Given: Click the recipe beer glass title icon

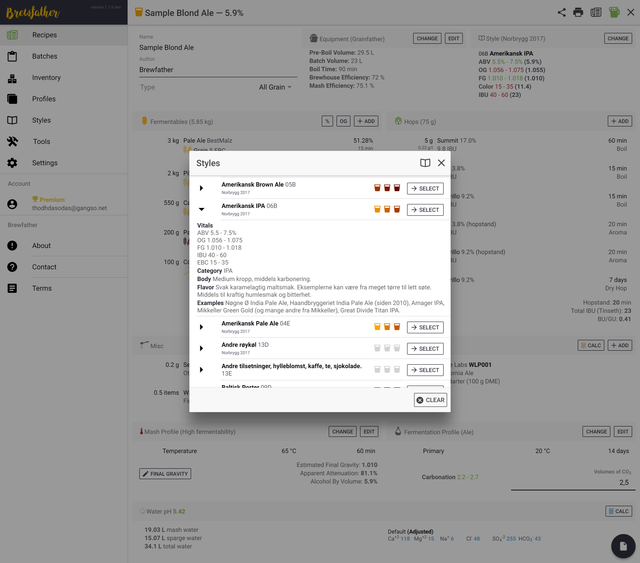Looking at the screenshot, I should pos(139,12).
